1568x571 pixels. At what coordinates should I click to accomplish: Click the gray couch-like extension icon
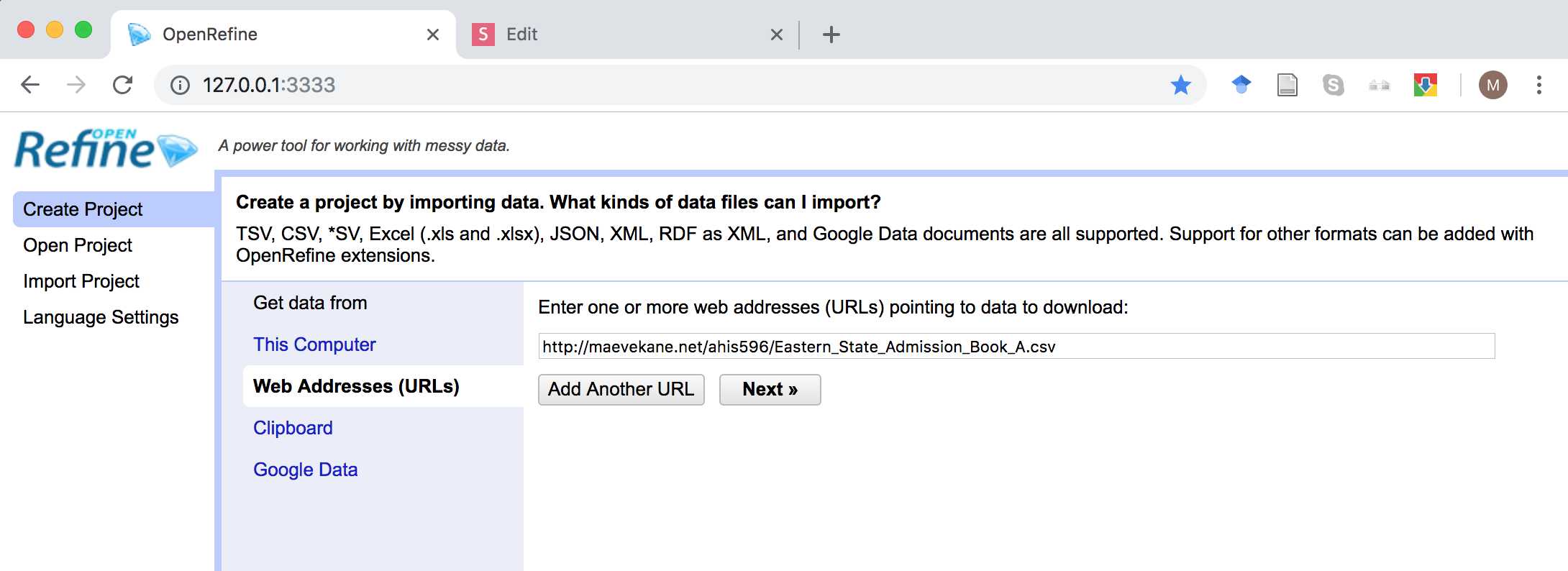[x=1379, y=86]
